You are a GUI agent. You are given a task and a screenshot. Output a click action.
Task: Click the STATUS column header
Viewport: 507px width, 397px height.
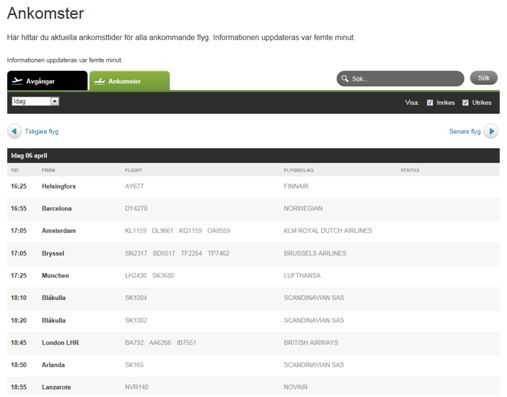410,170
